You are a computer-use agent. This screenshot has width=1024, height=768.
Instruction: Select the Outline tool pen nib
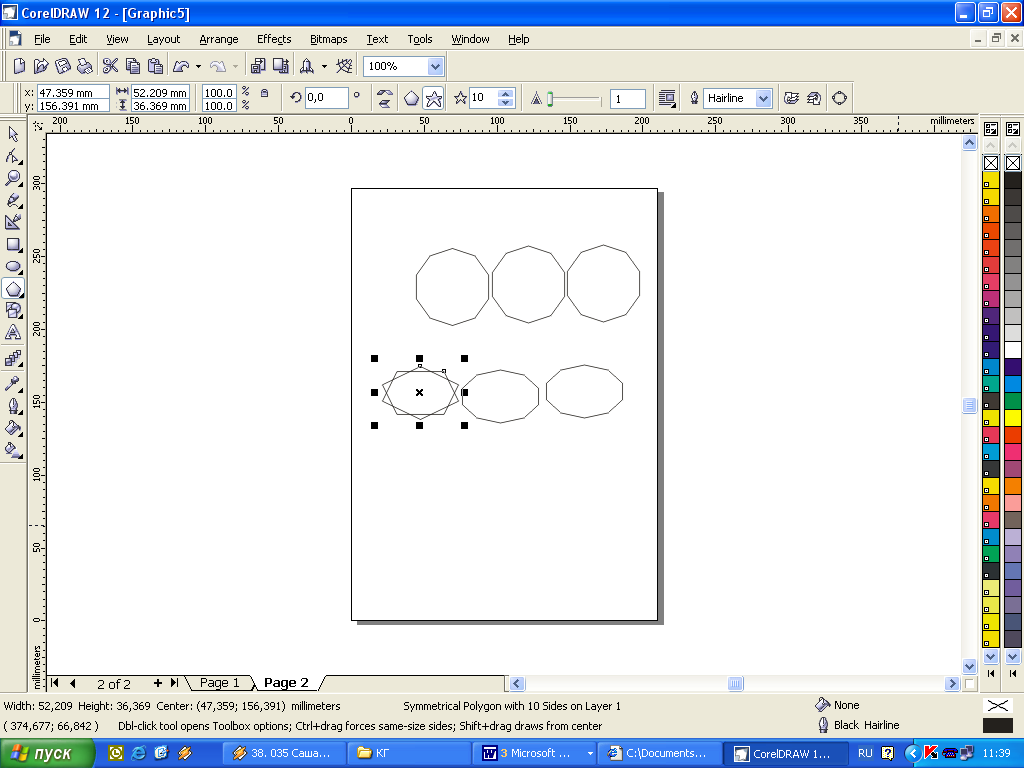pyautogui.click(x=13, y=406)
